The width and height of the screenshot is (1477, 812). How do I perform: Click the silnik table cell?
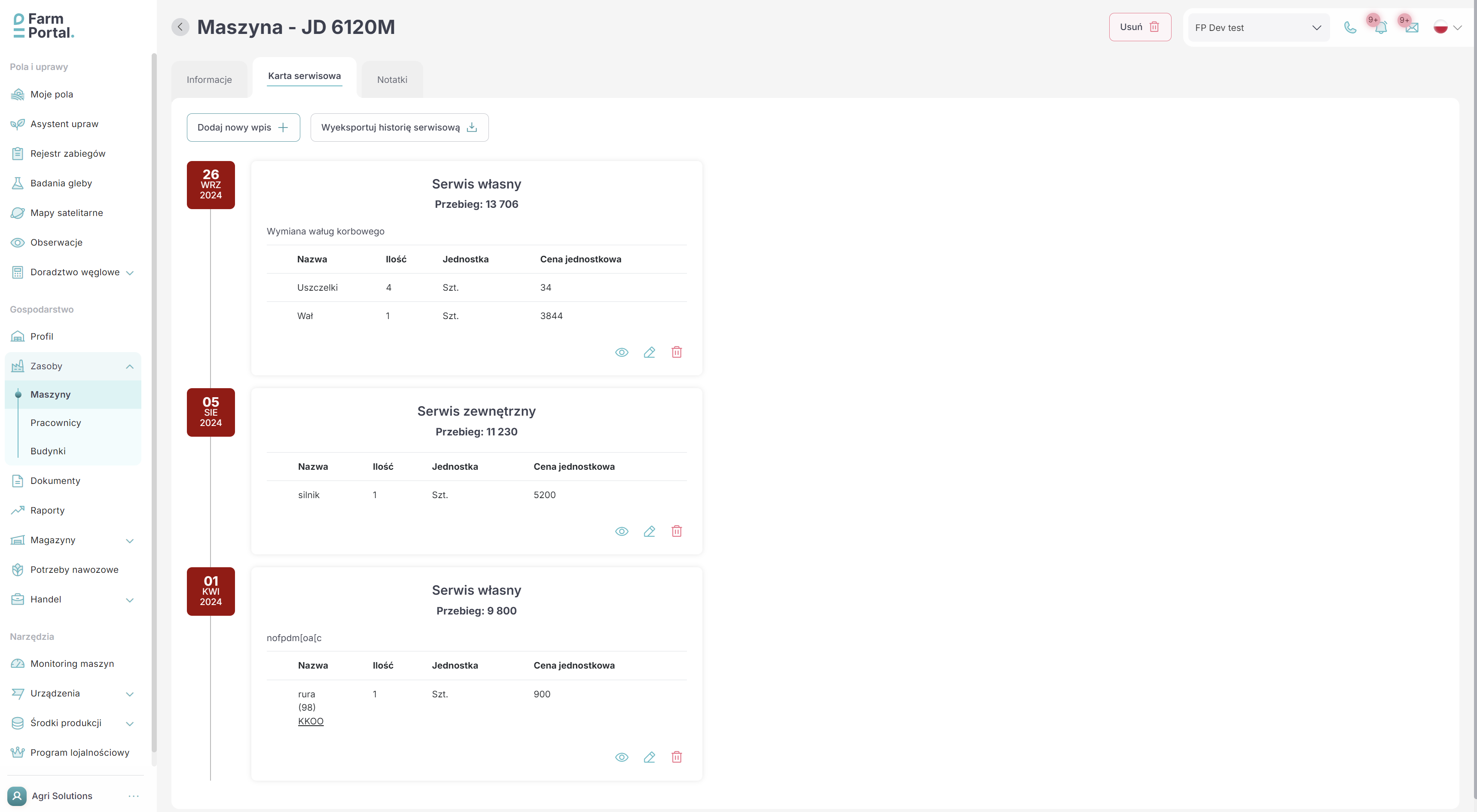(308, 495)
